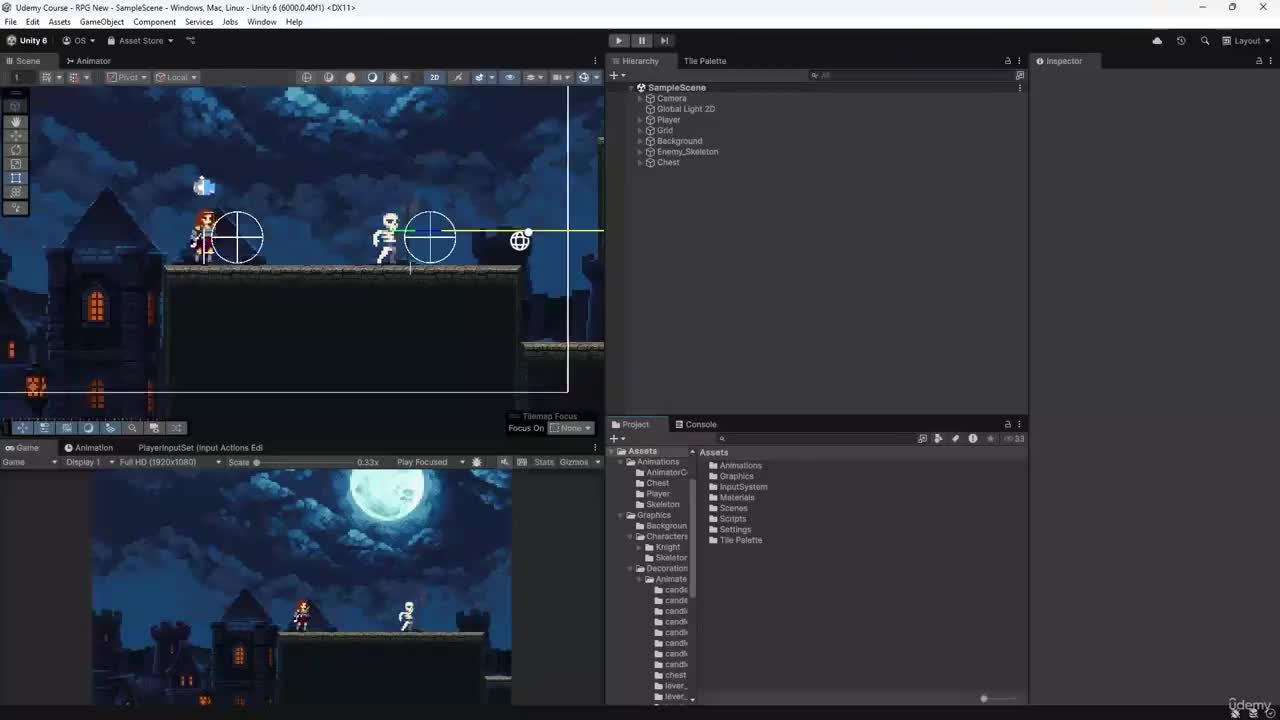Click the Step frame button
Image resolution: width=1280 pixels, height=720 pixels.
(x=664, y=41)
